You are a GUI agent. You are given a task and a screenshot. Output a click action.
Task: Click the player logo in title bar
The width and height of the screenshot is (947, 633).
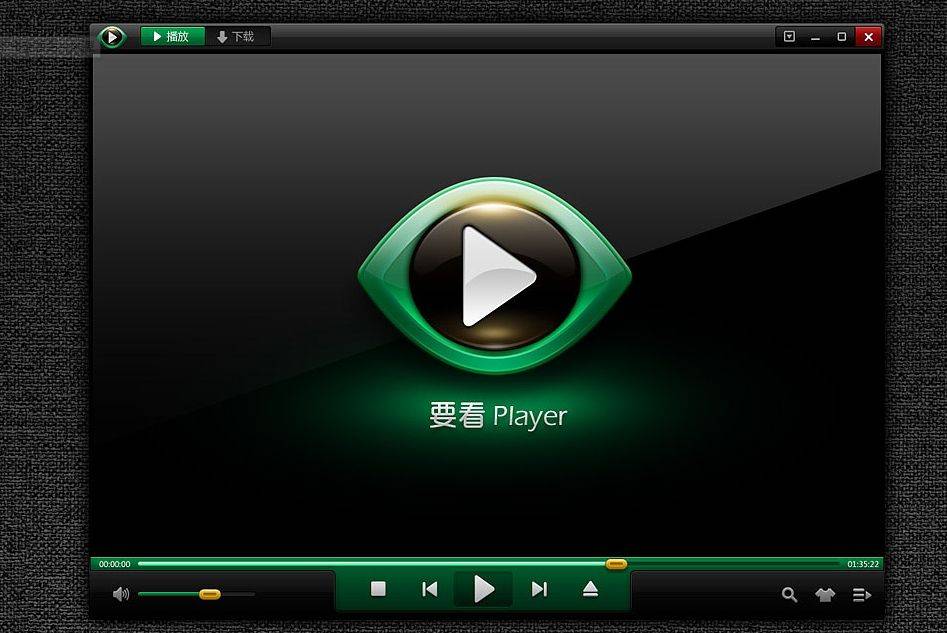112,37
